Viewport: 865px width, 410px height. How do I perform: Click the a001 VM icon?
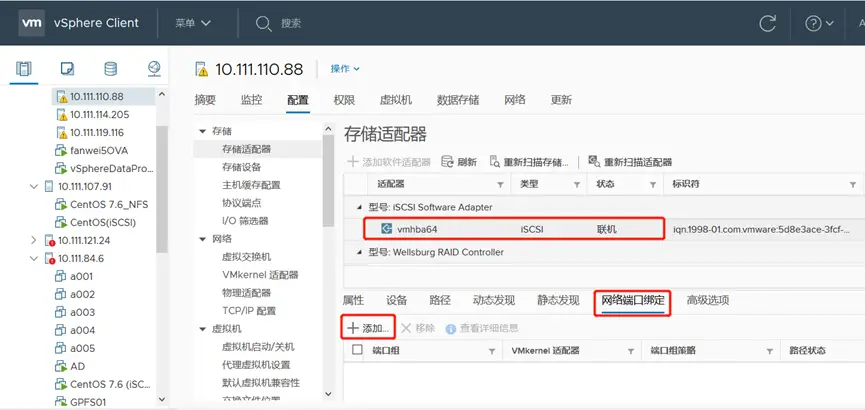click(61, 276)
